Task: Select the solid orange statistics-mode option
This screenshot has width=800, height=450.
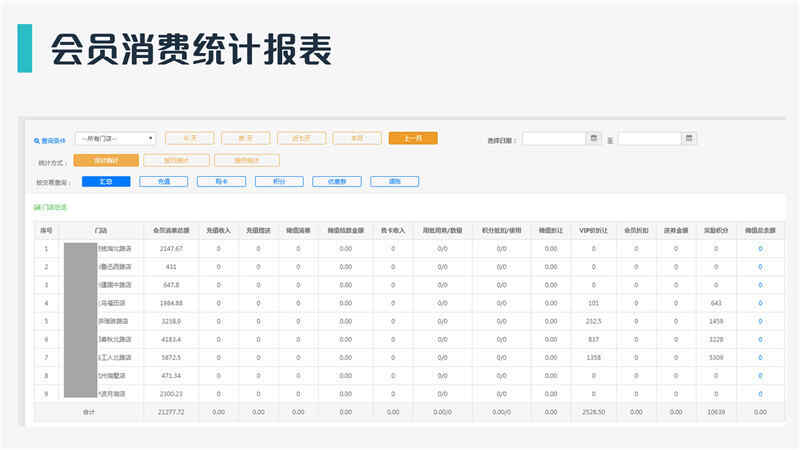Action: (x=106, y=160)
